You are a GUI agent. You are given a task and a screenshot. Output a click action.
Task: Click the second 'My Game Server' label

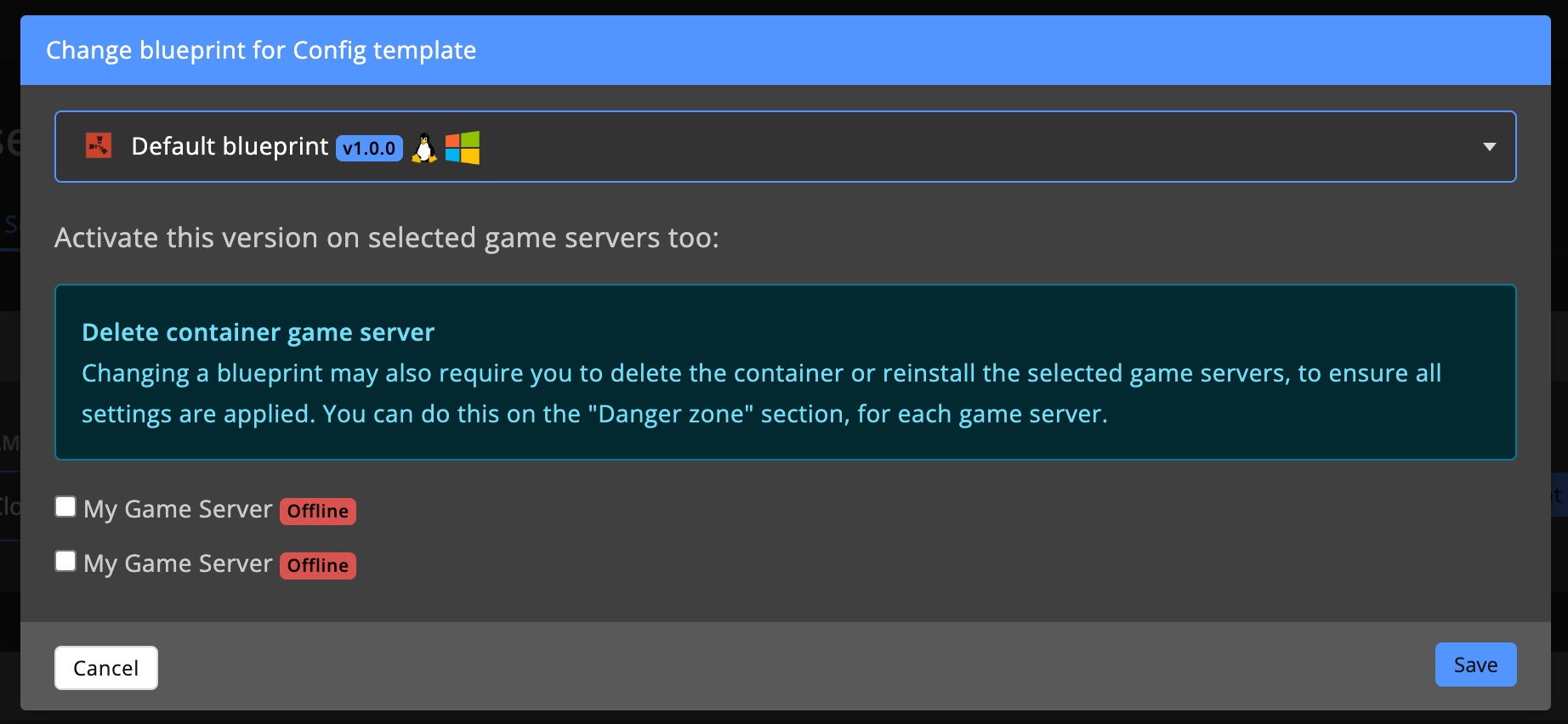178,563
